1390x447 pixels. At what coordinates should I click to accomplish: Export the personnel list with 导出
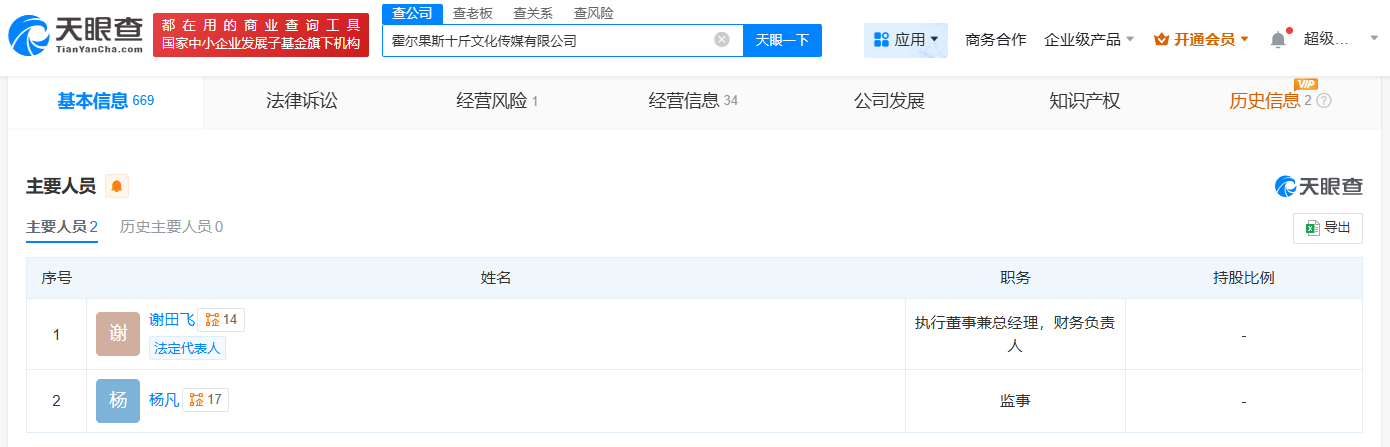point(1328,228)
